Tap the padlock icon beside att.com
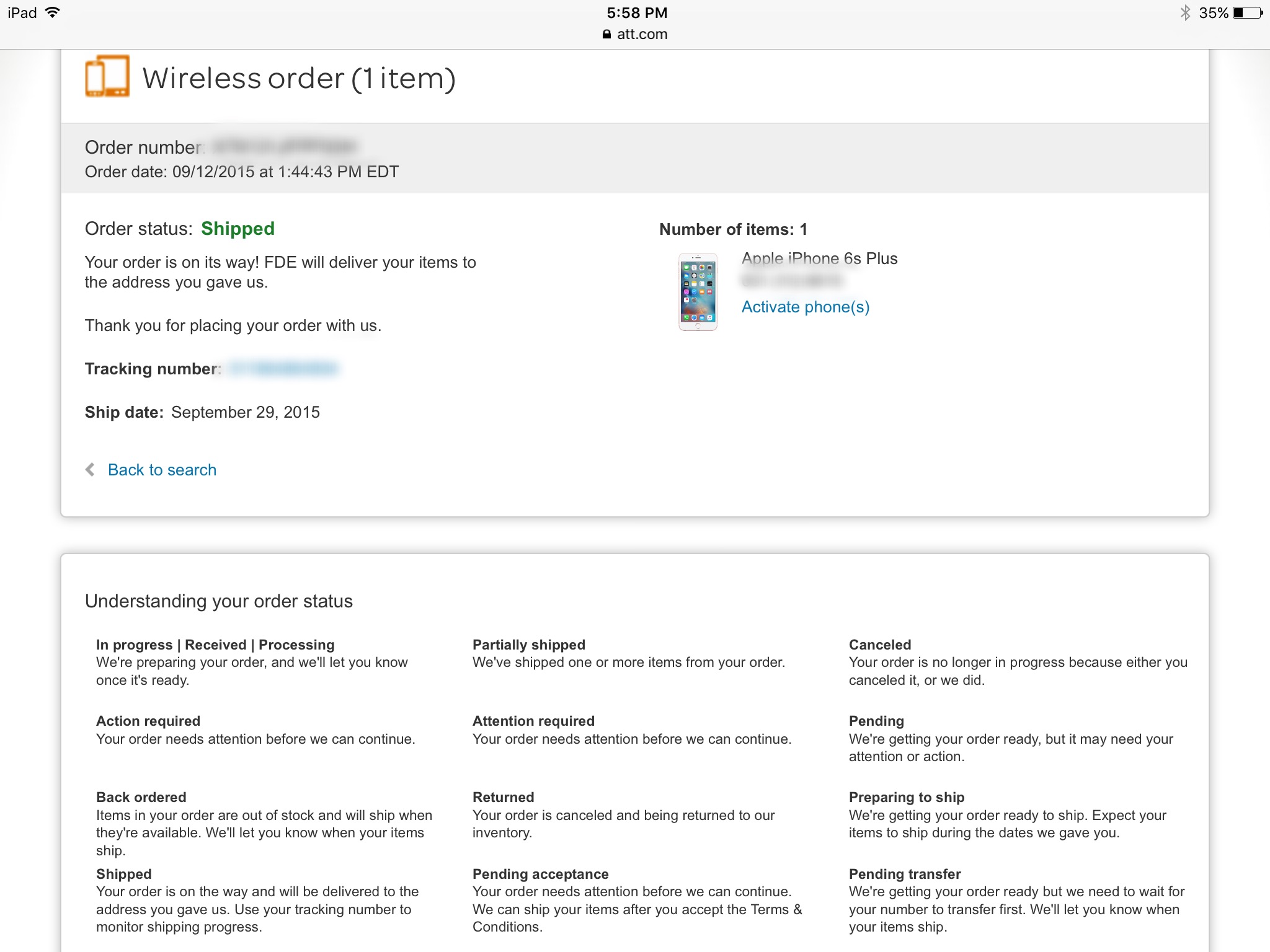This screenshot has width=1270, height=952. pos(606,34)
